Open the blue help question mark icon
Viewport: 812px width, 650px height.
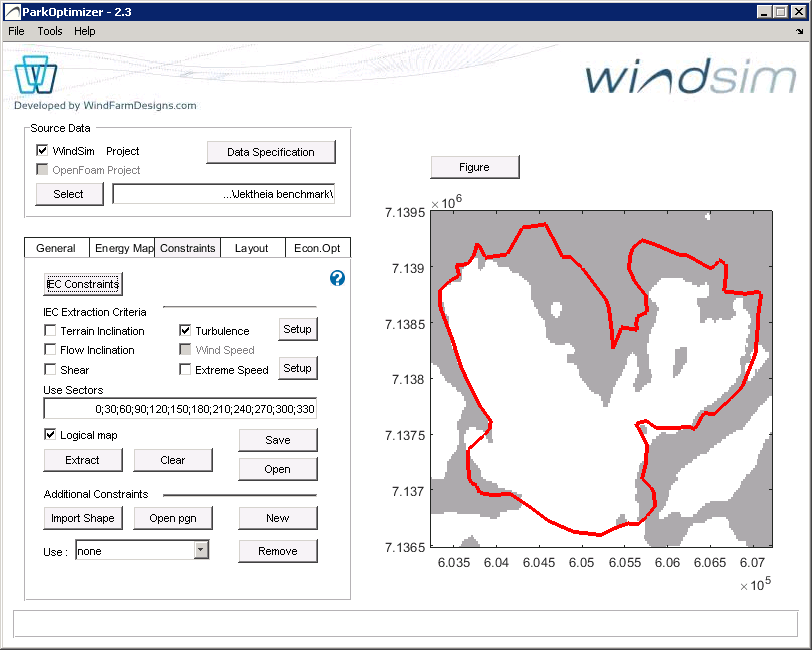337,278
